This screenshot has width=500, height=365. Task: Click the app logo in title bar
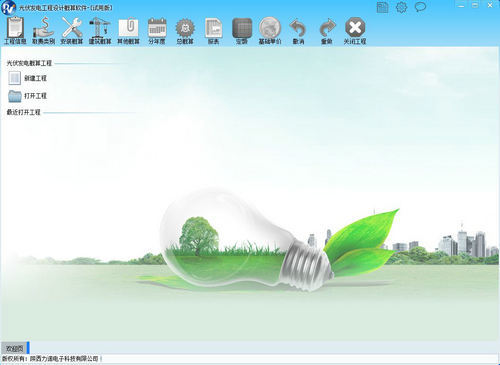pos(8,7)
